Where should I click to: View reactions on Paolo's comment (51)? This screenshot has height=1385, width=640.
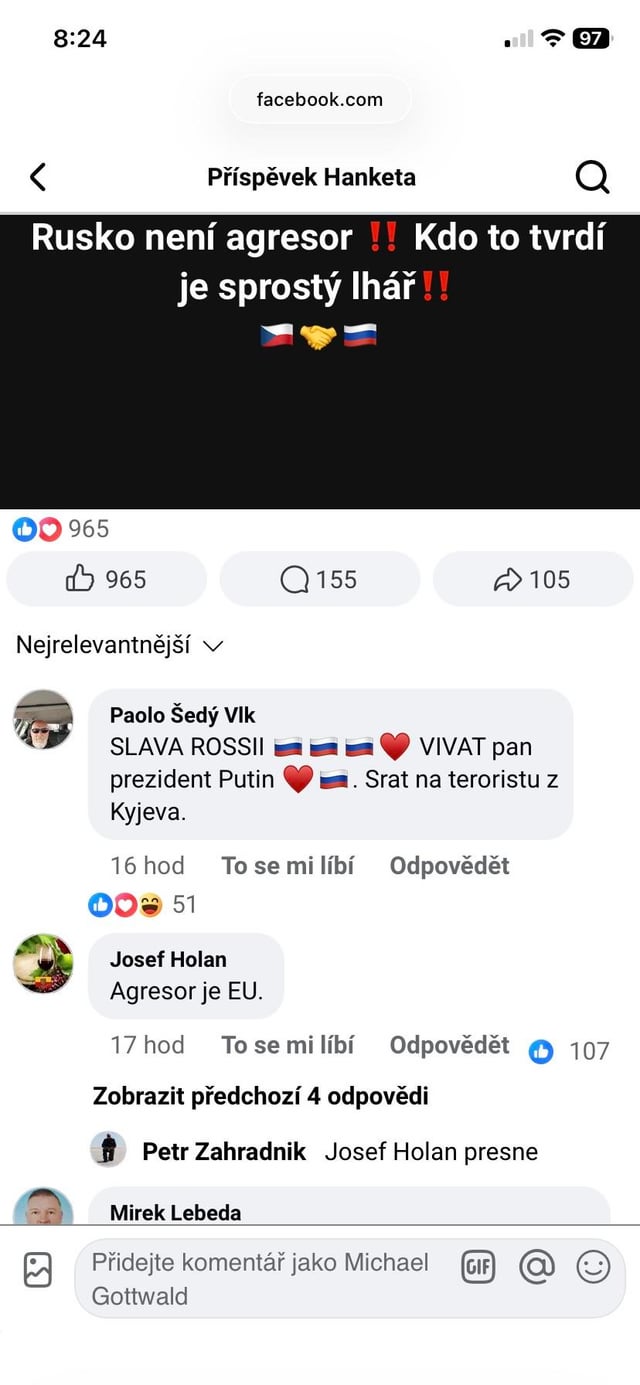tap(142, 905)
